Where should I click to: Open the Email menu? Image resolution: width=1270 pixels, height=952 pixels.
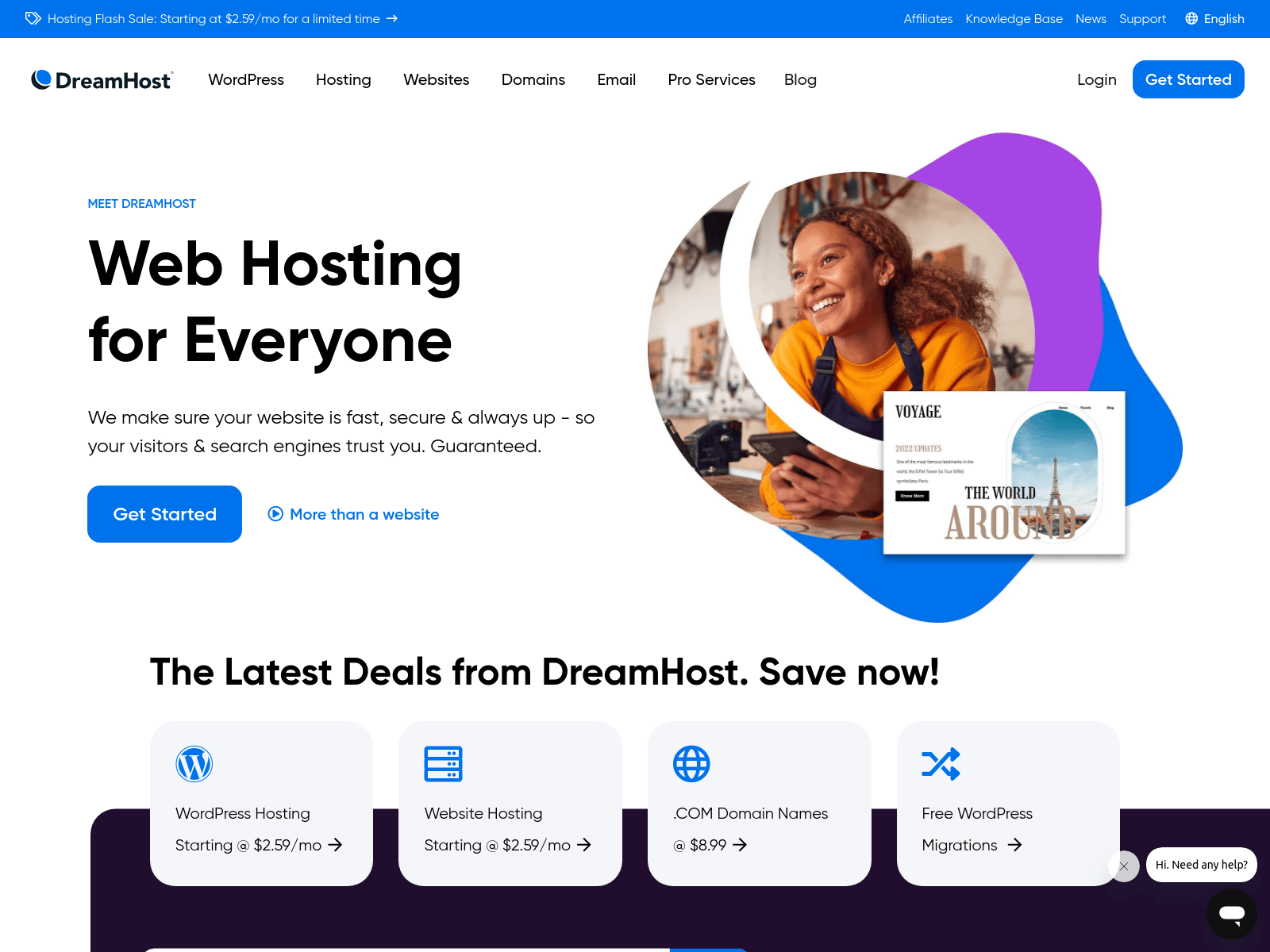click(x=617, y=79)
